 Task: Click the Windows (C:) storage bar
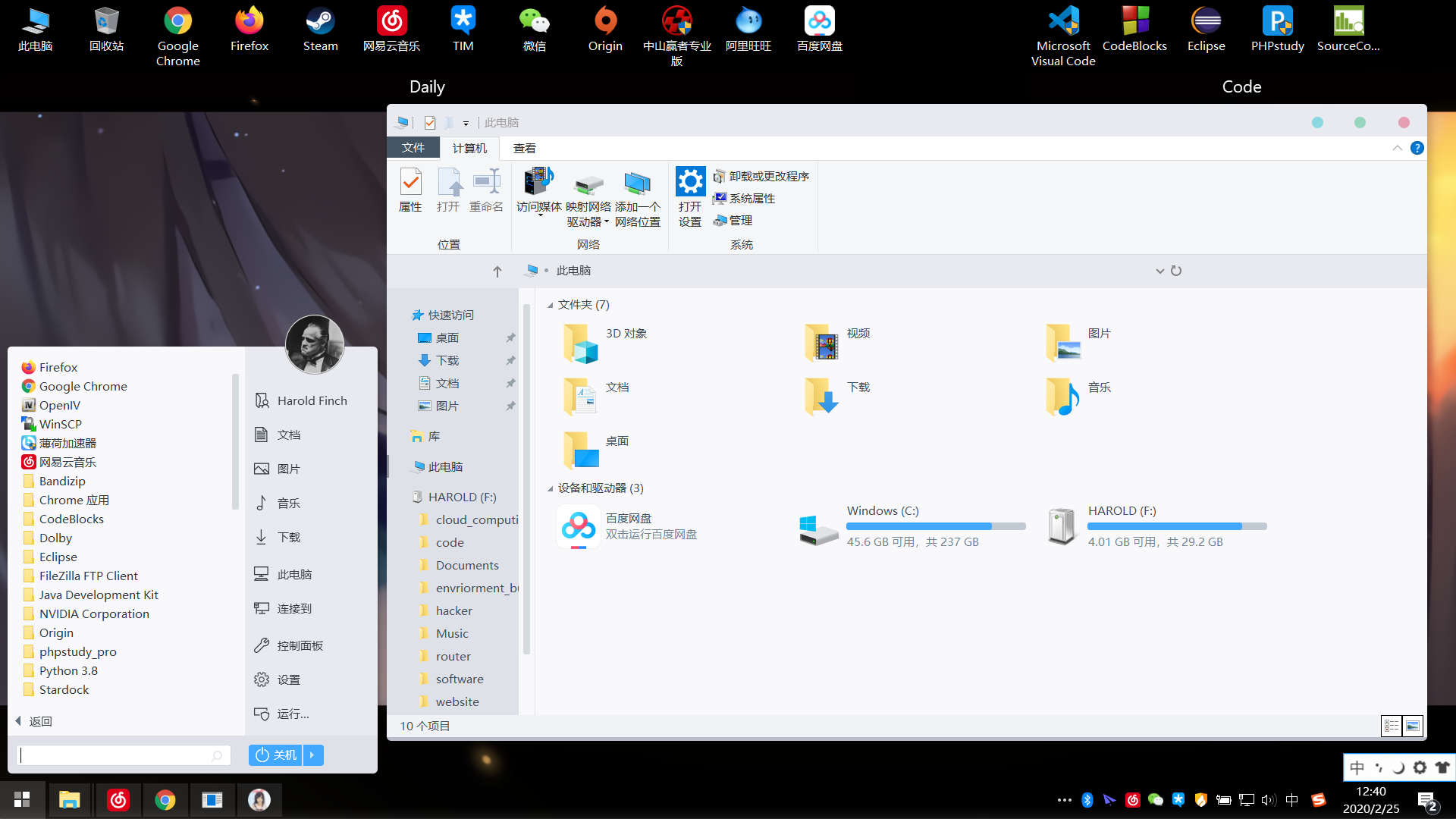click(x=936, y=526)
